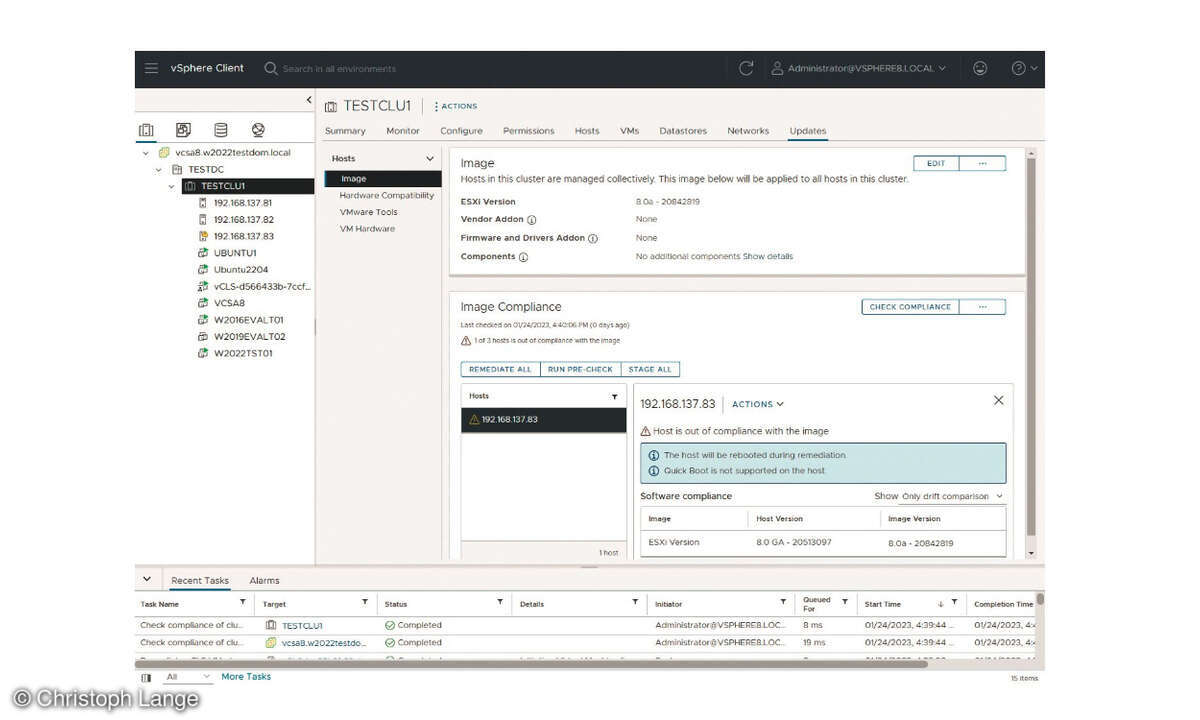Open more options next to EDIT

tap(982, 163)
